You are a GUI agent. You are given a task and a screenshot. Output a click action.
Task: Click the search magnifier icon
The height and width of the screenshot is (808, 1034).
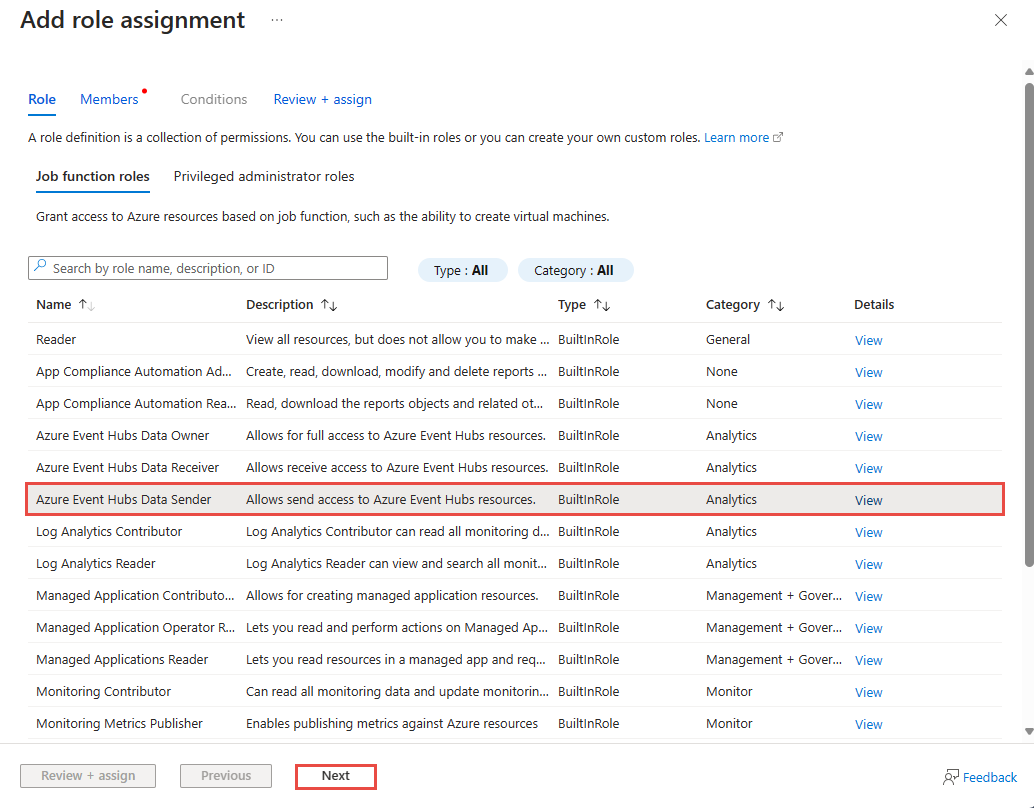(40, 267)
